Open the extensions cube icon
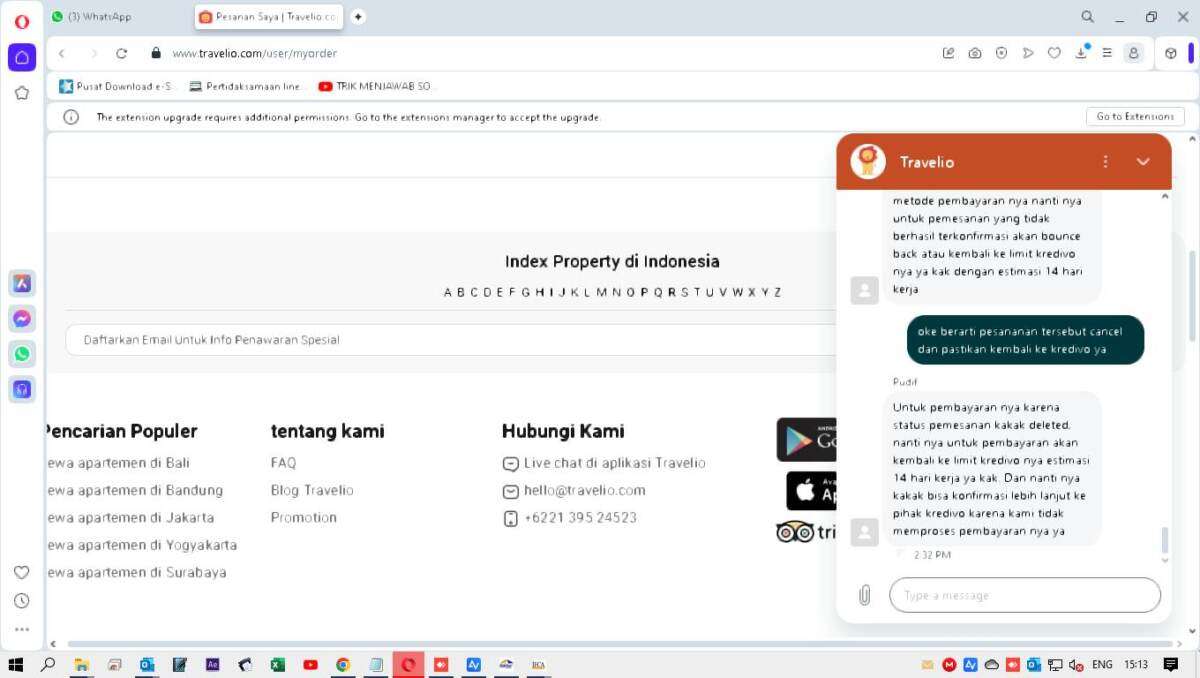1200x678 pixels. pyautogui.click(x=1171, y=53)
